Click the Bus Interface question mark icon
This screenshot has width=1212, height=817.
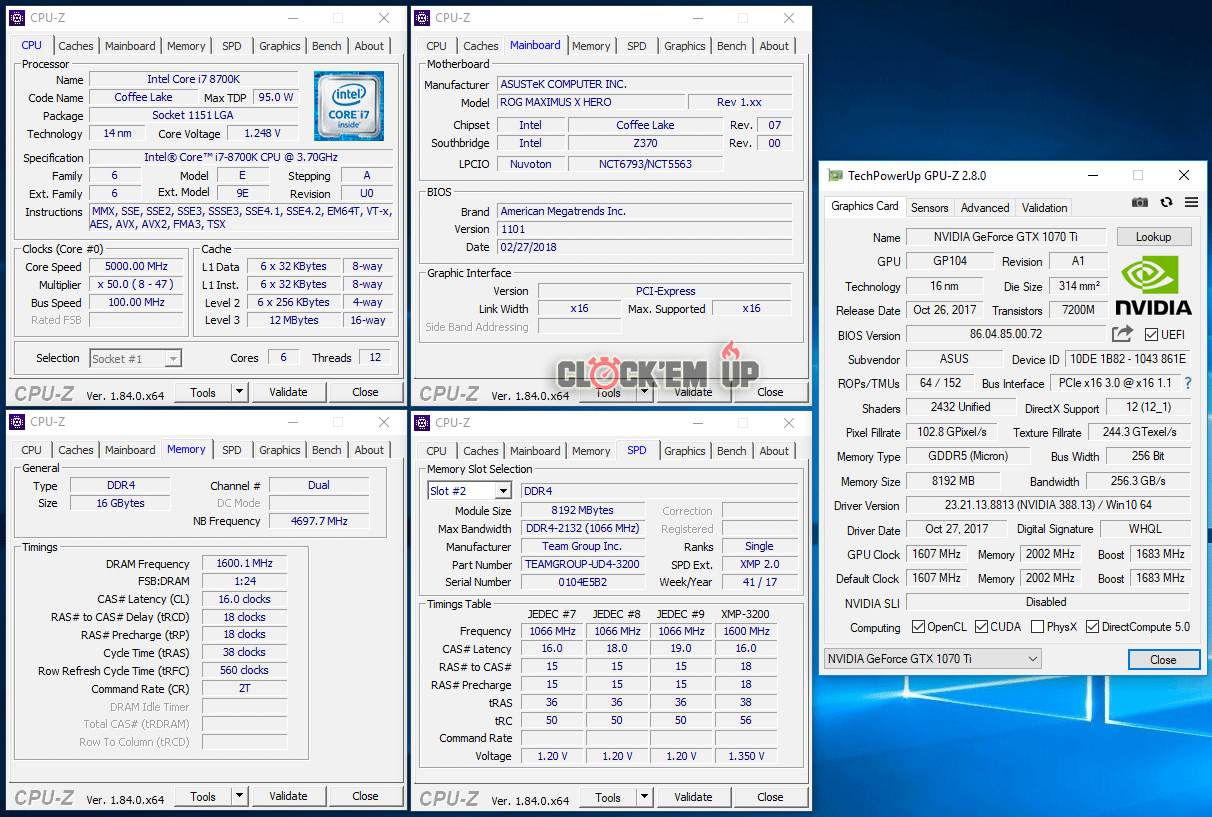pos(1188,383)
